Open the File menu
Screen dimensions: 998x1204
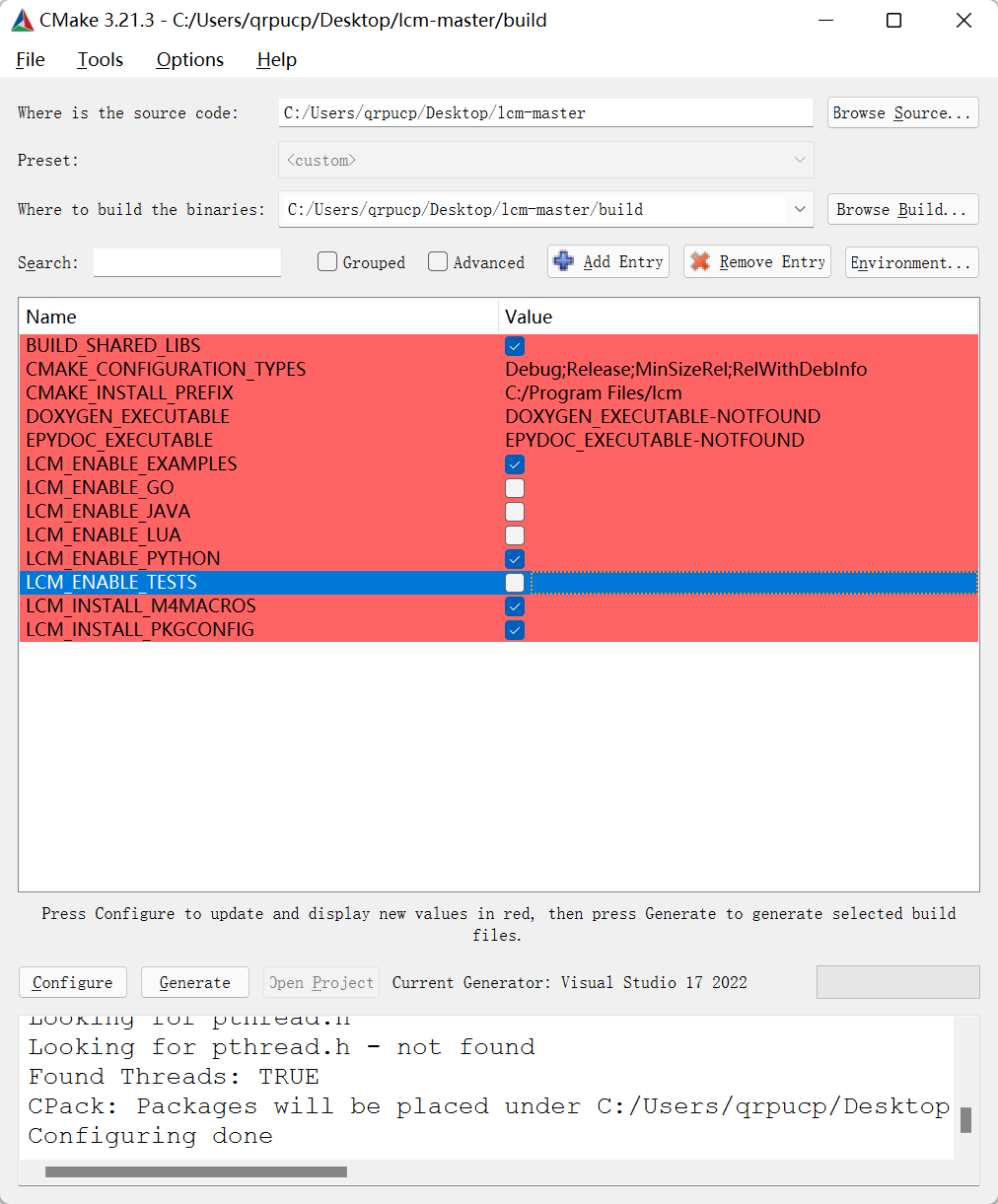[x=31, y=59]
